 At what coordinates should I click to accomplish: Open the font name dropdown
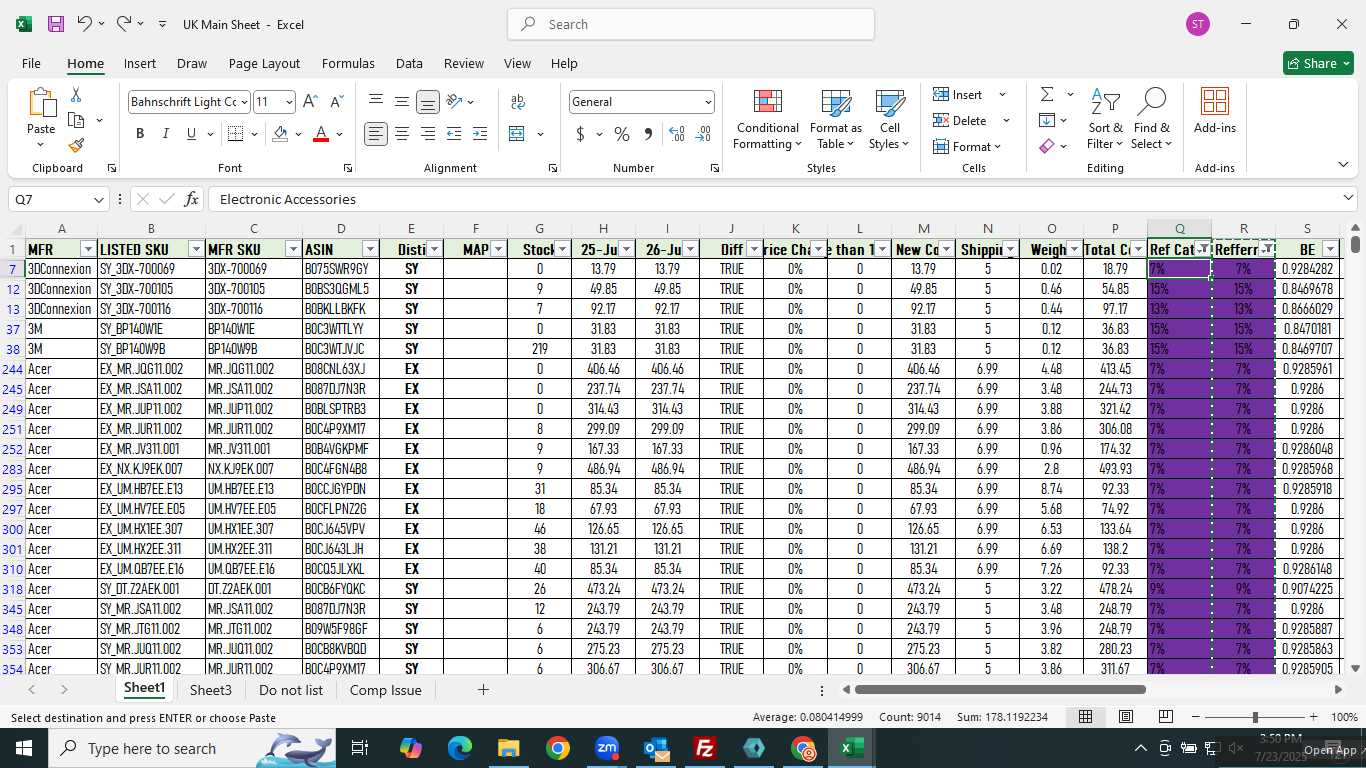[x=243, y=101]
